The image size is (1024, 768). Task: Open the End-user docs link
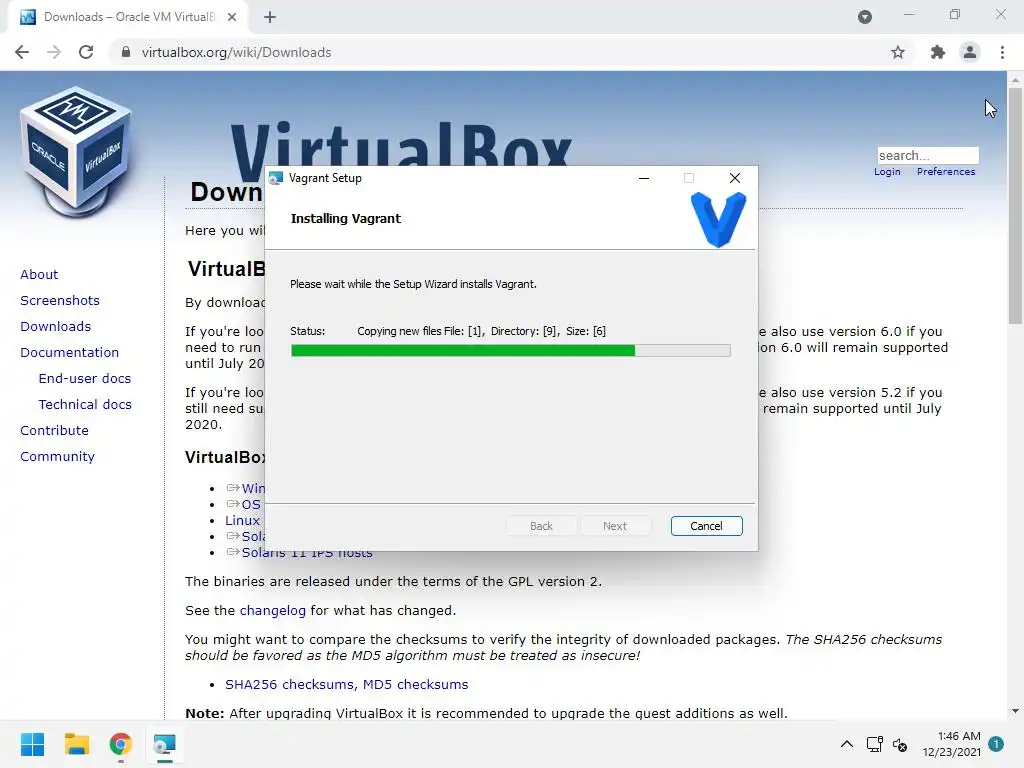click(84, 379)
